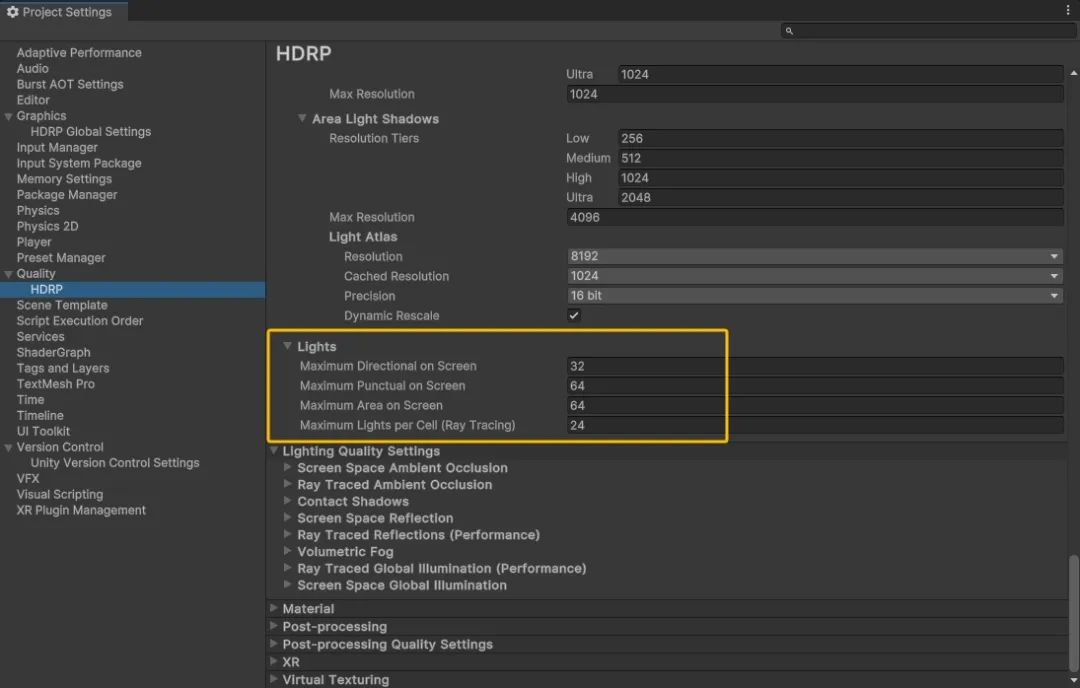Open Editor settings

pos(33,101)
